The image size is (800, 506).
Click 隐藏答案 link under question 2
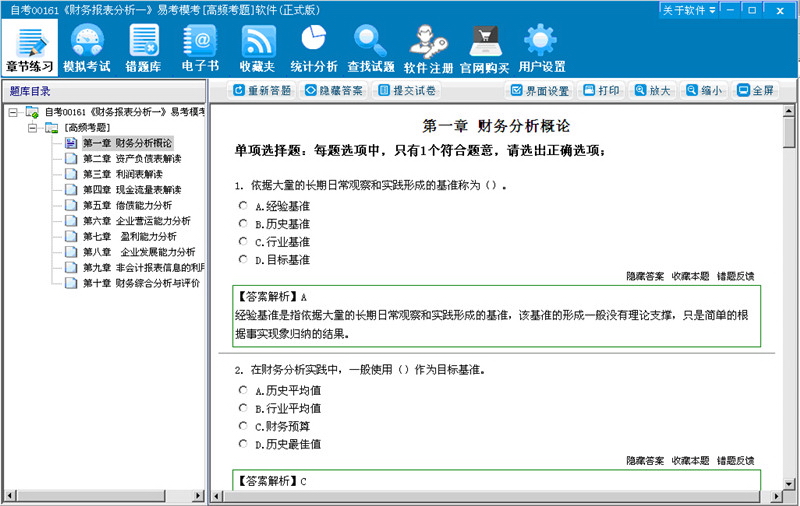pos(645,461)
